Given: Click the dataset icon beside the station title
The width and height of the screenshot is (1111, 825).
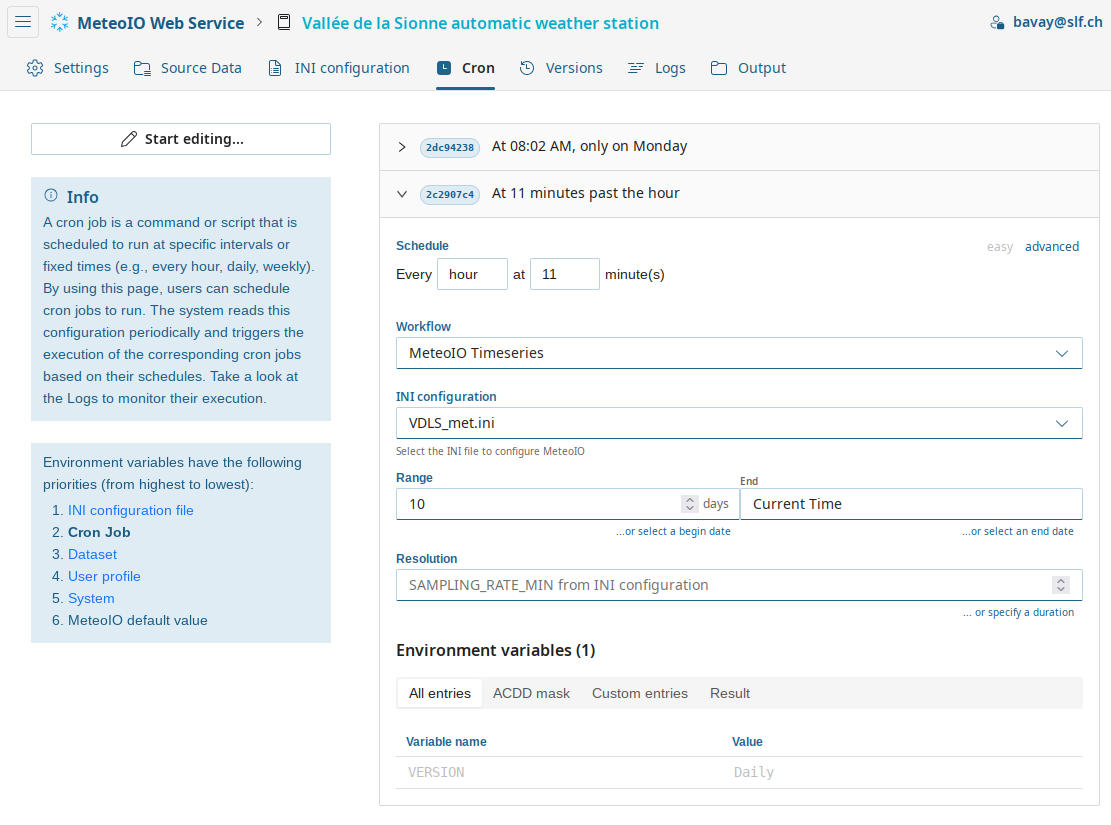Looking at the screenshot, I should 284,22.
